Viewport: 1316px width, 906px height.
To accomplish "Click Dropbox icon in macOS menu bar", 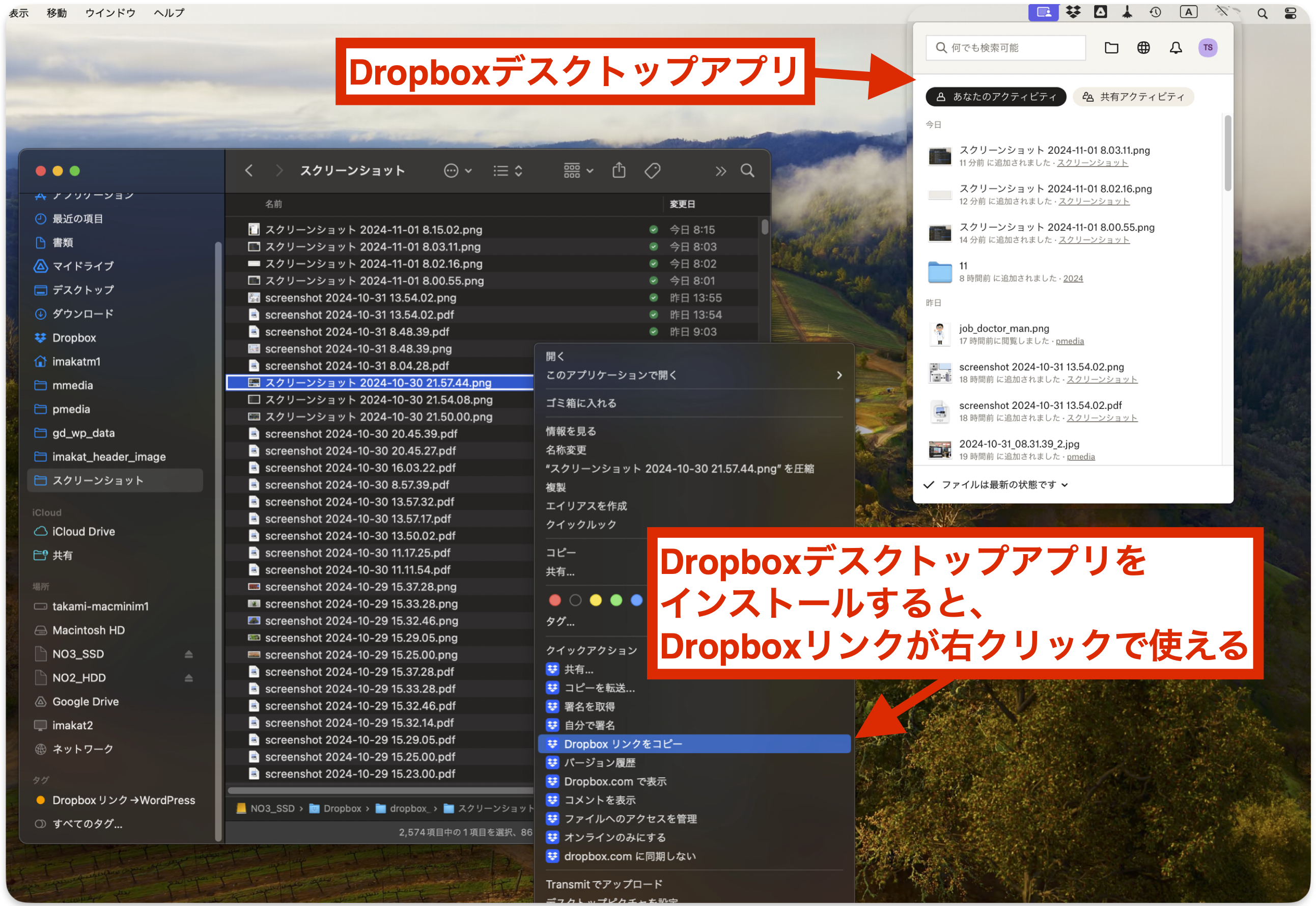I will click(1073, 12).
